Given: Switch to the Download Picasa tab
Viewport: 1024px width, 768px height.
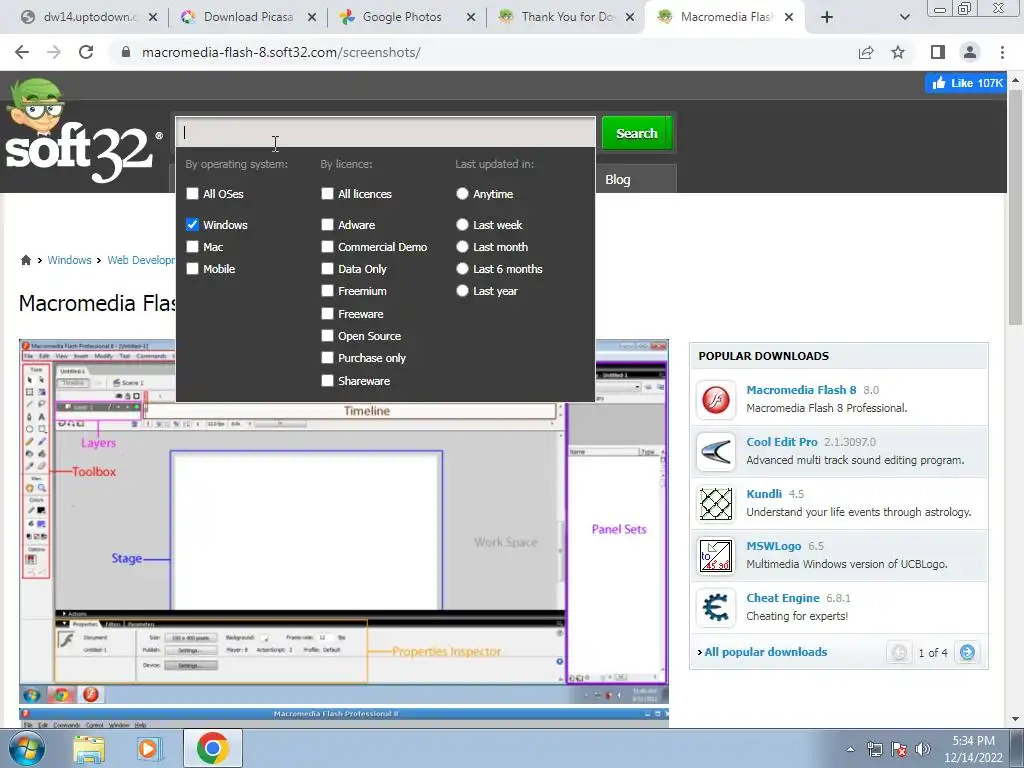Looking at the screenshot, I should point(248,17).
